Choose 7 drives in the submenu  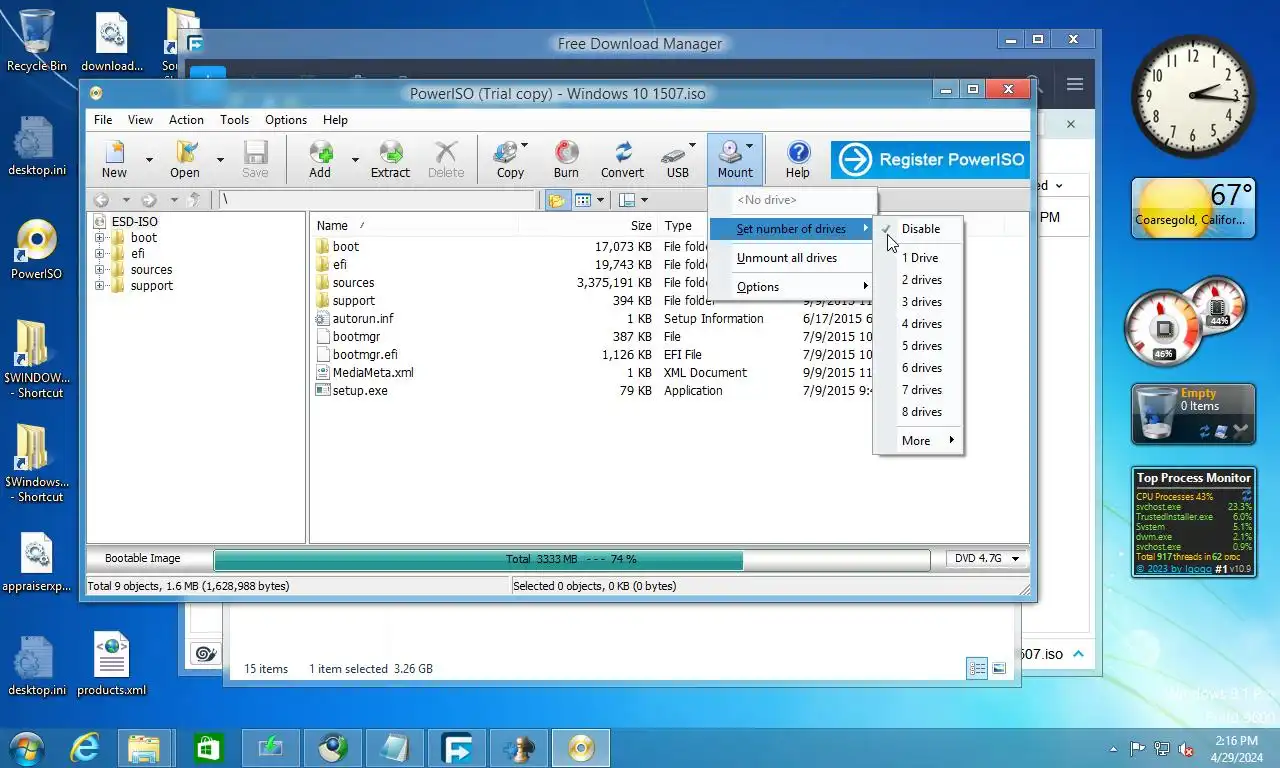(918, 390)
